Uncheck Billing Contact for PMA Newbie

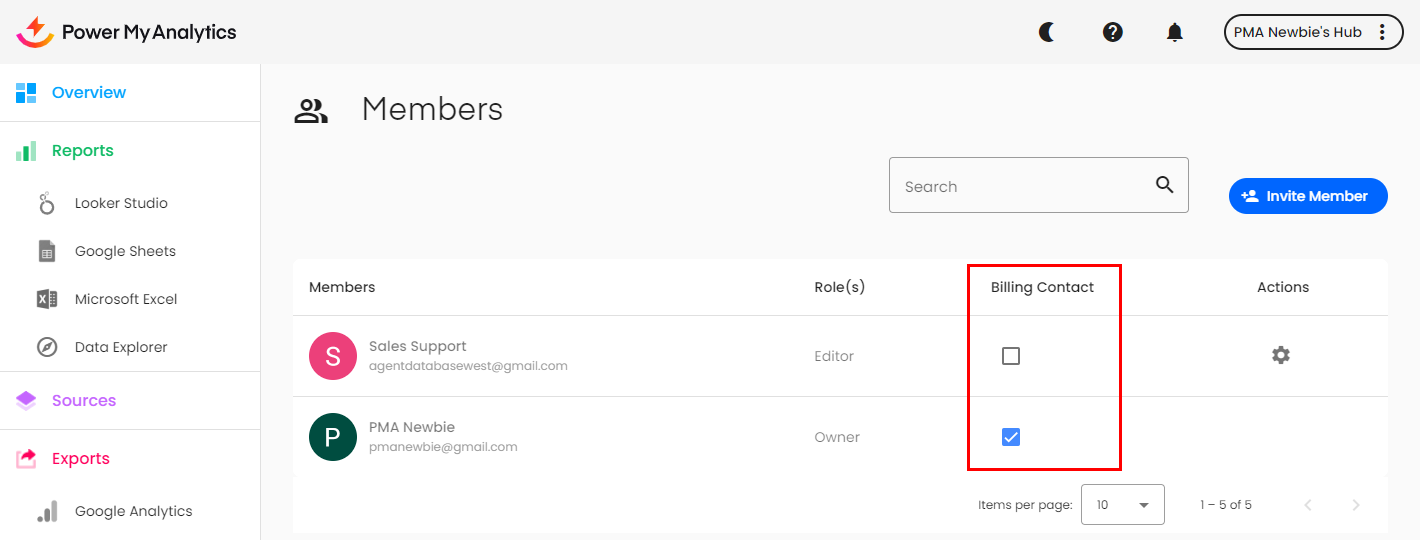1011,437
